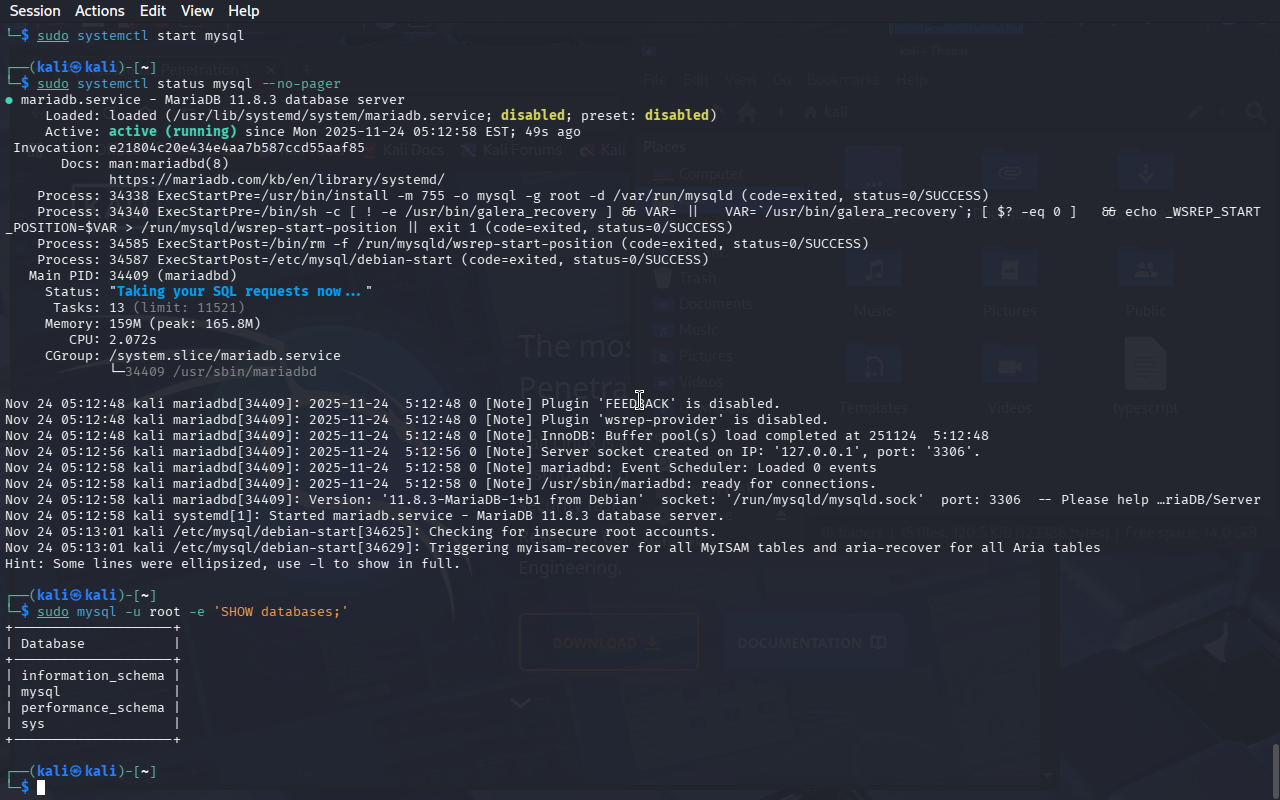Click the 'SHOW databases;' query string
Screen dimensions: 1280x800
click(x=280, y=611)
